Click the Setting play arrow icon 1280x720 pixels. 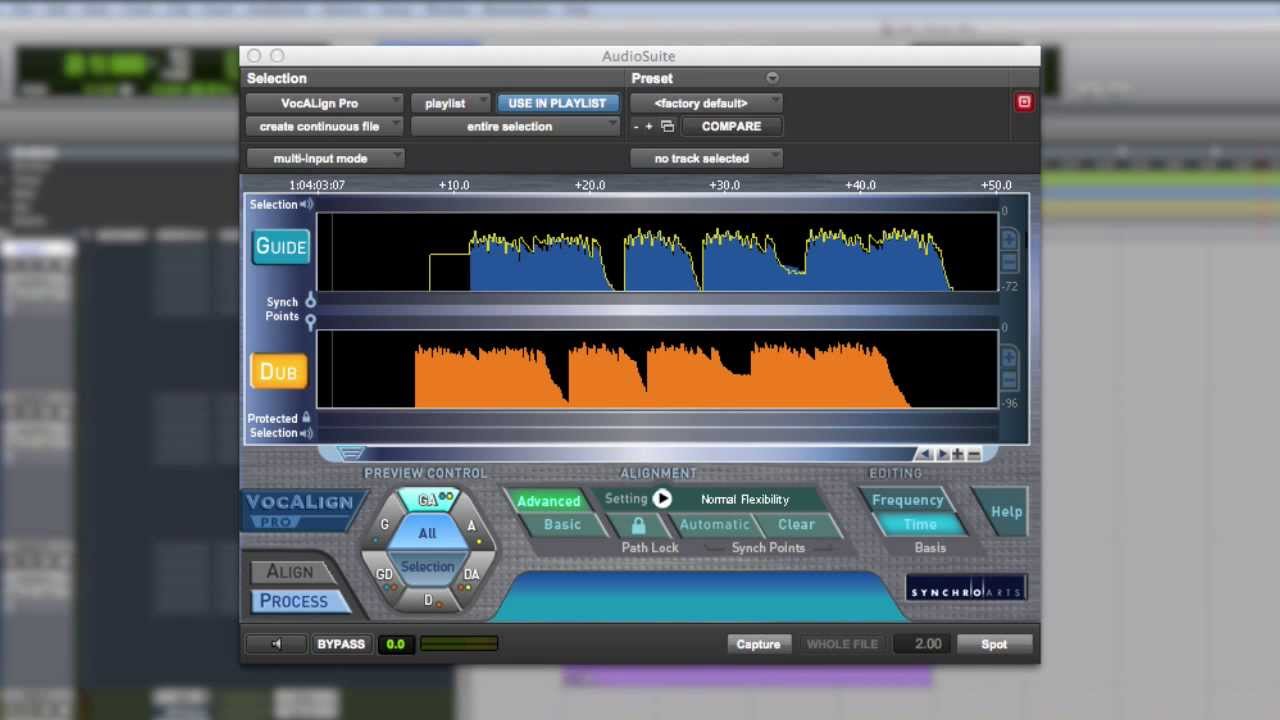coord(662,499)
